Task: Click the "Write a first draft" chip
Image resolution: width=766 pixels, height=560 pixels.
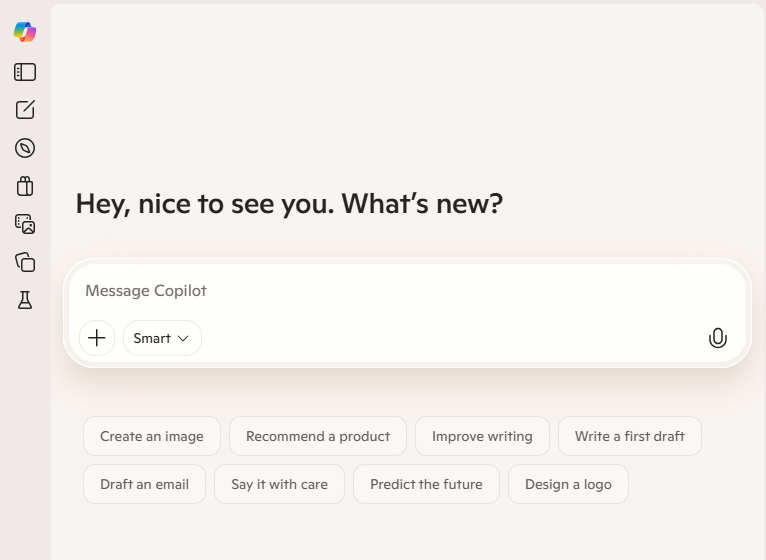Action: tap(630, 436)
